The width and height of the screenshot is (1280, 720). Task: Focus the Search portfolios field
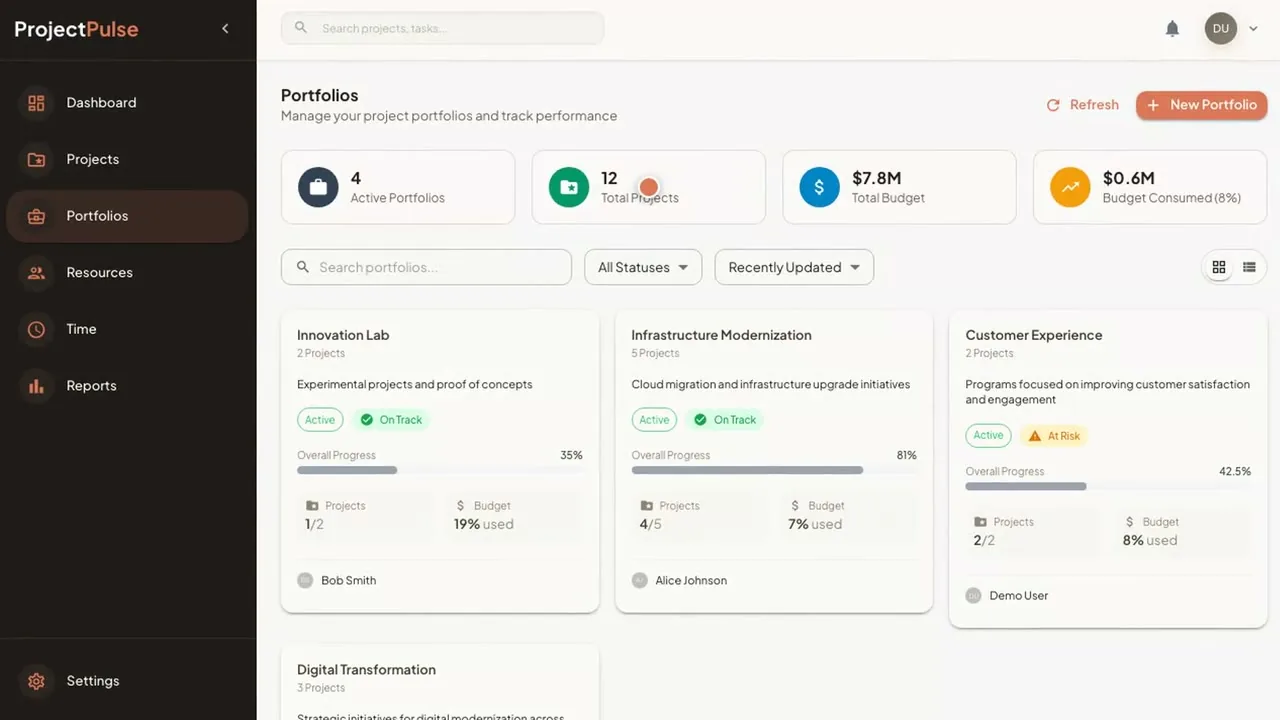point(427,267)
